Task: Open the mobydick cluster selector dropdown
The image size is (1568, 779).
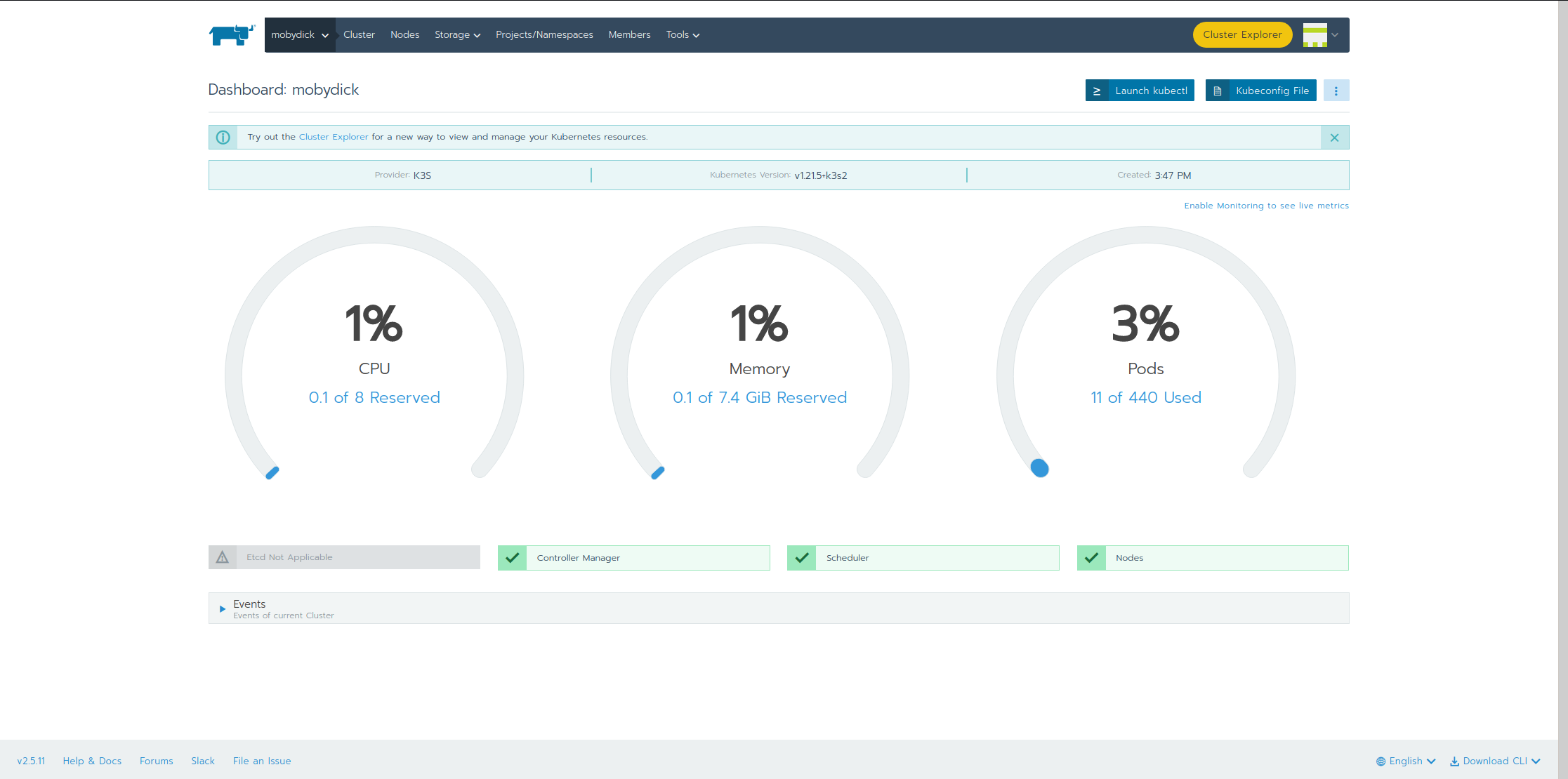Action: (x=300, y=35)
